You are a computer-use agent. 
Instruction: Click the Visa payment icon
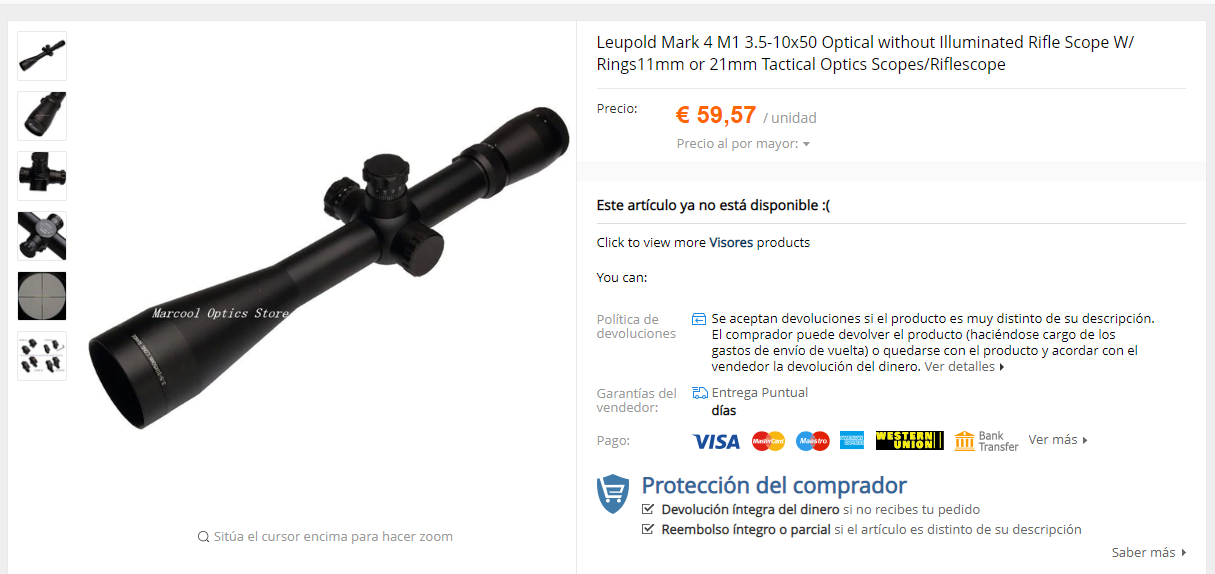716,441
